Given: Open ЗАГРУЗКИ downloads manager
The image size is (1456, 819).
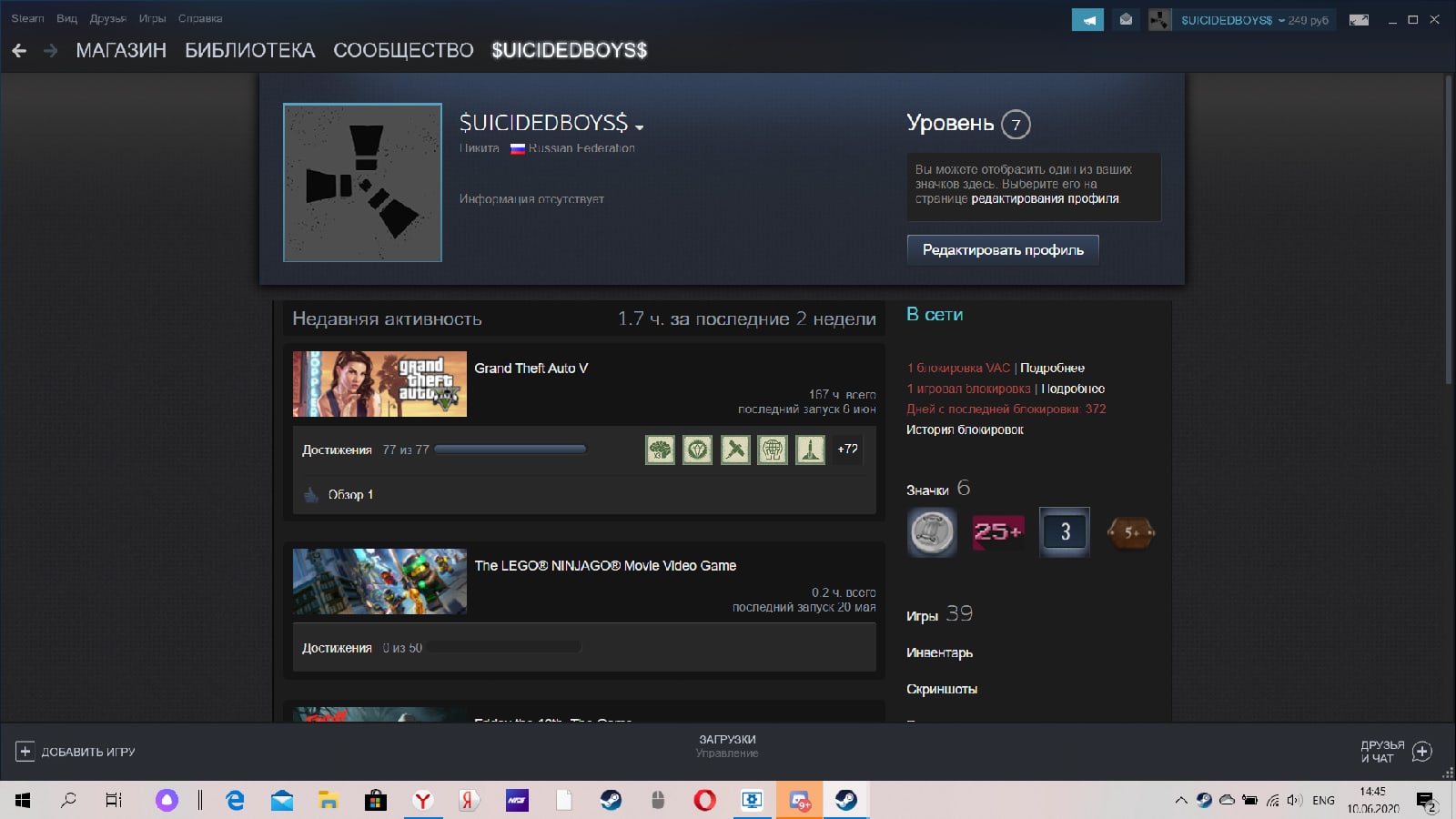Looking at the screenshot, I should (727, 740).
